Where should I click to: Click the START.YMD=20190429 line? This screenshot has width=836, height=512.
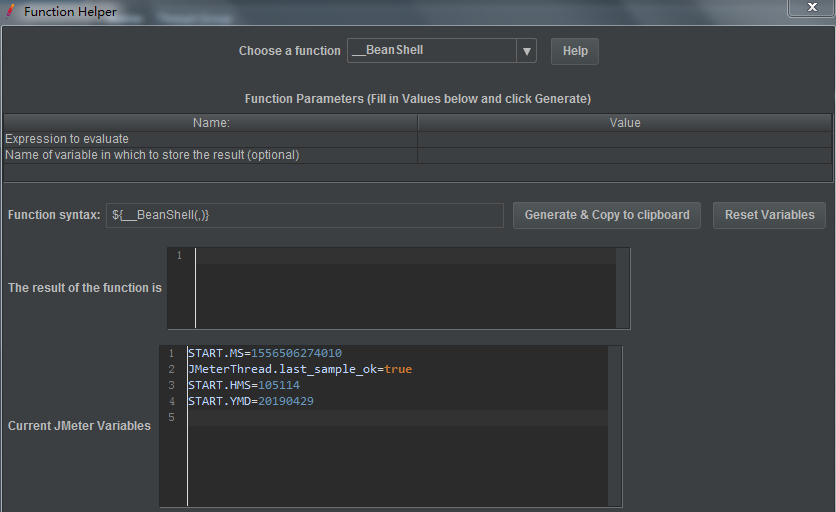coord(251,401)
